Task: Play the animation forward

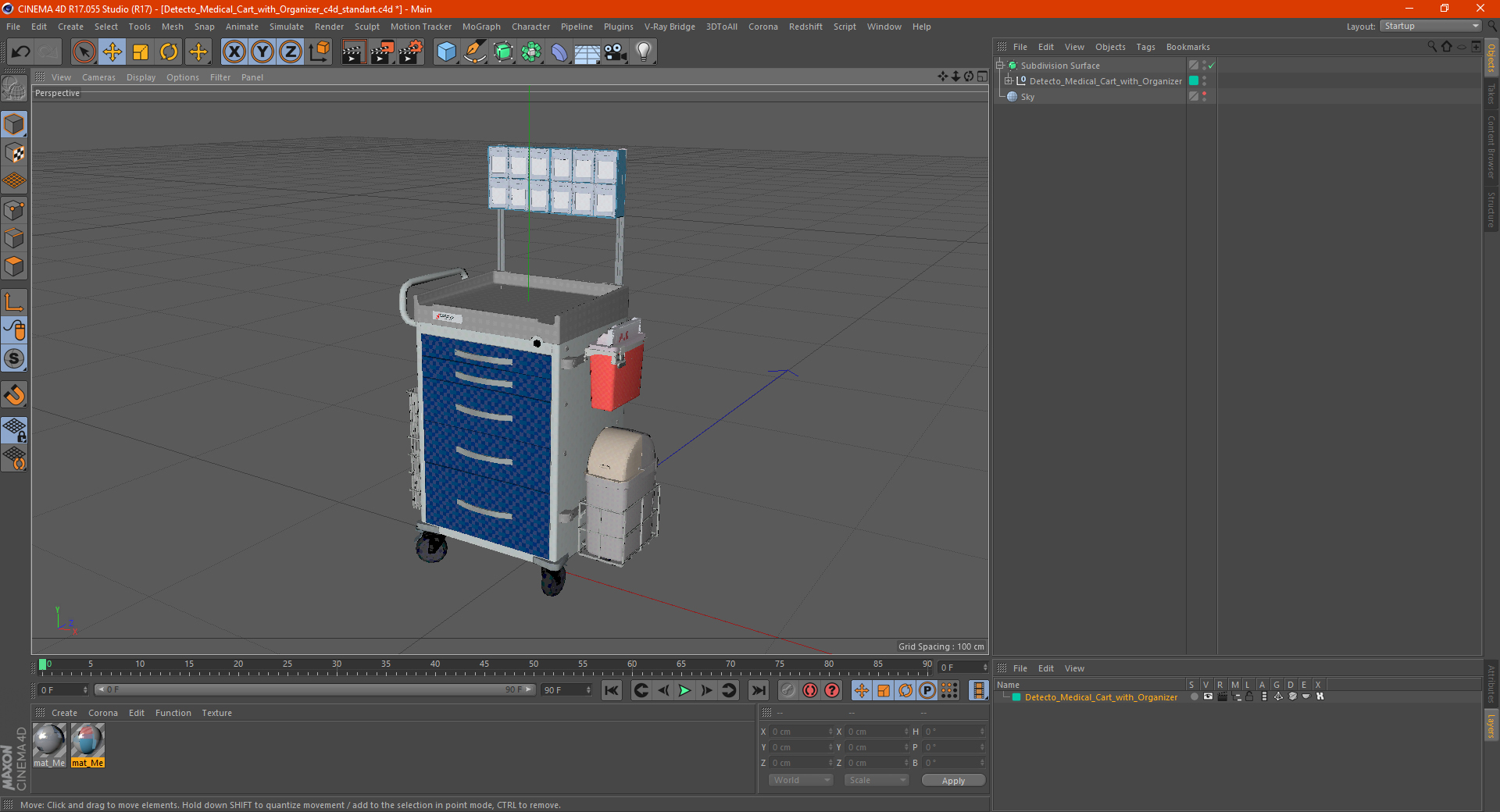Action: tap(684, 690)
